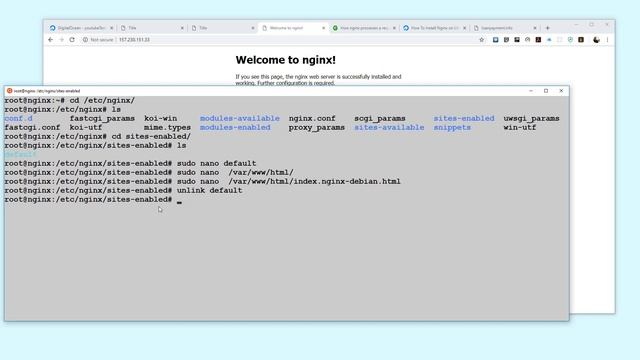The image size is (640, 360).
Task: Click the green shield extension icon
Action: pyautogui.click(x=570, y=40)
